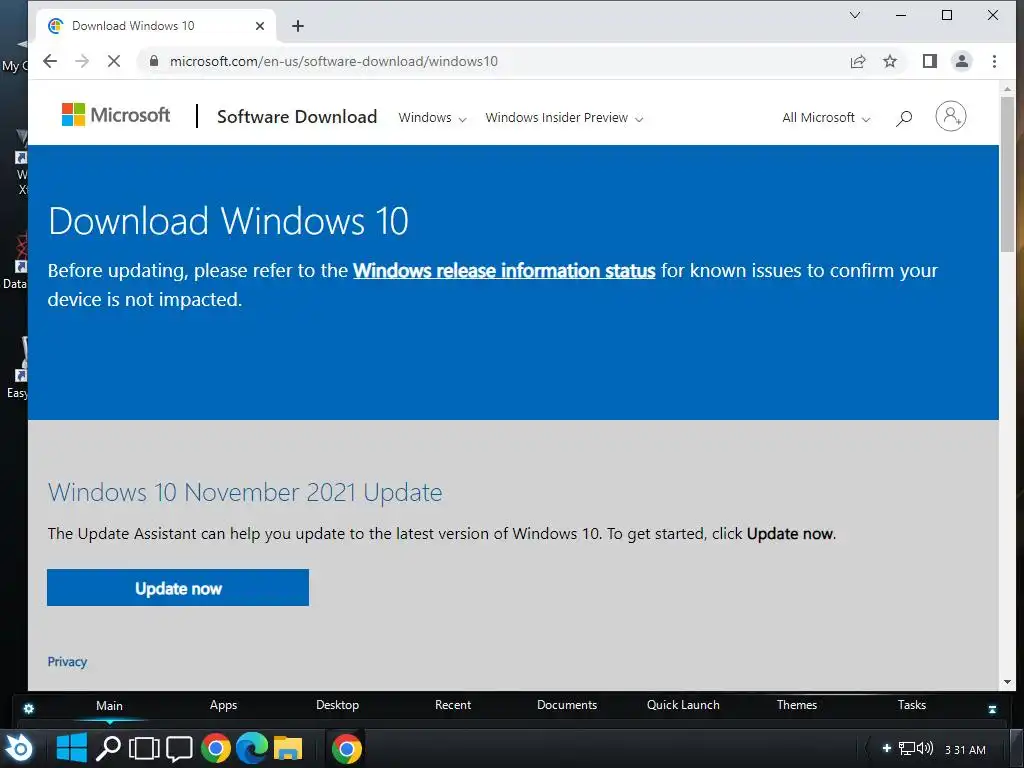Open the Software Download home link
This screenshot has height=768, width=1024.
pos(297,117)
